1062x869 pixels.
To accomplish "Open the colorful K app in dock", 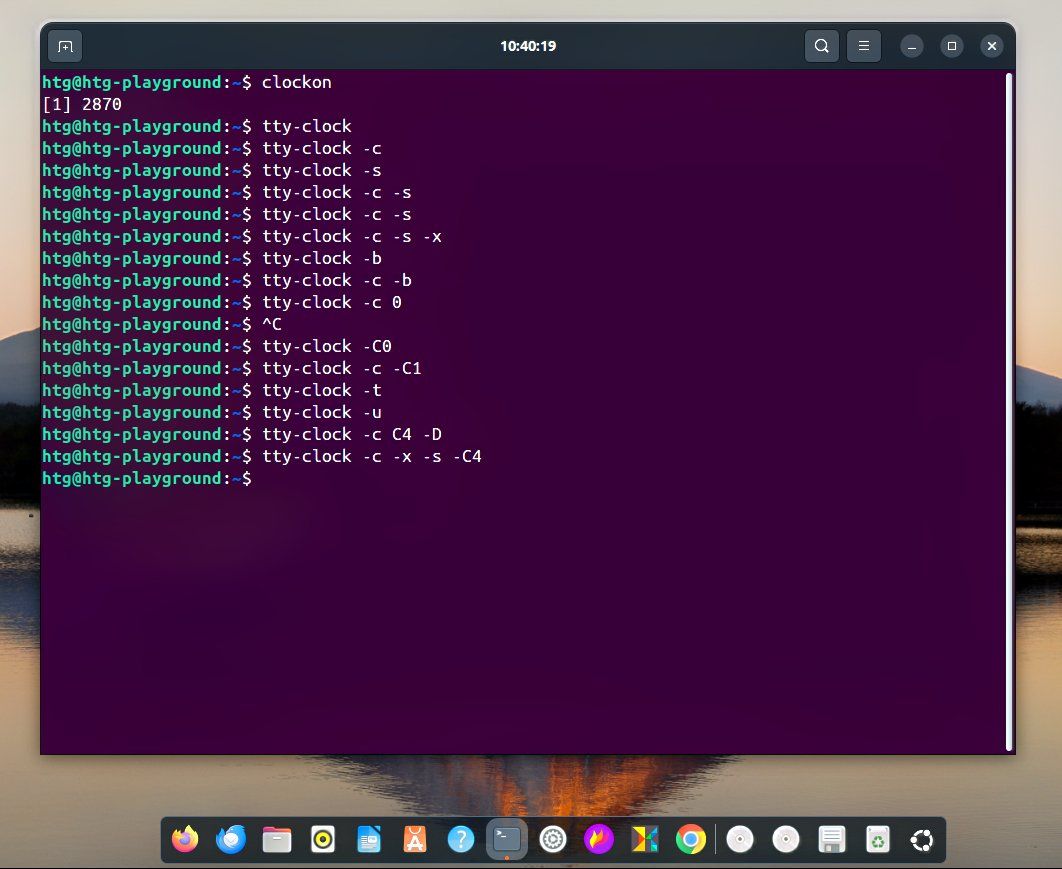I will coord(645,840).
